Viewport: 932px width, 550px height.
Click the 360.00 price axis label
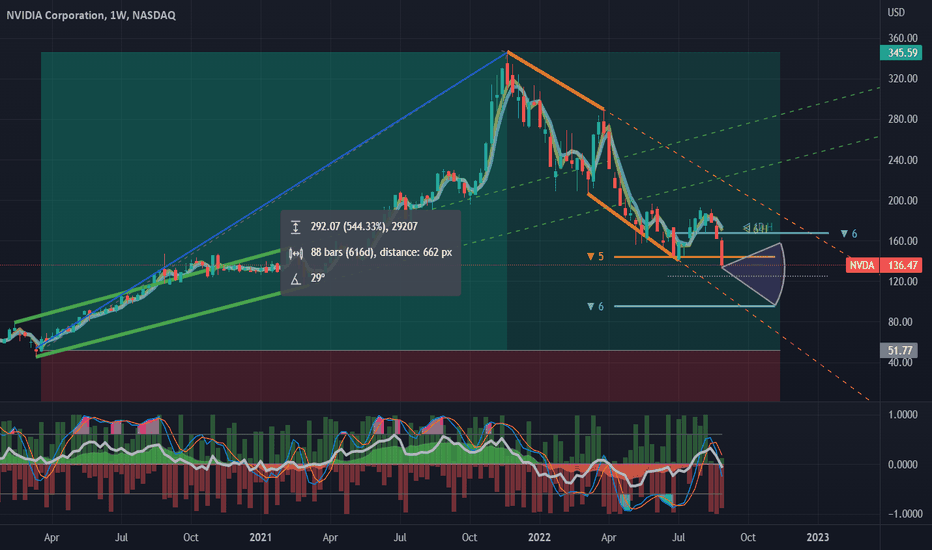point(903,38)
